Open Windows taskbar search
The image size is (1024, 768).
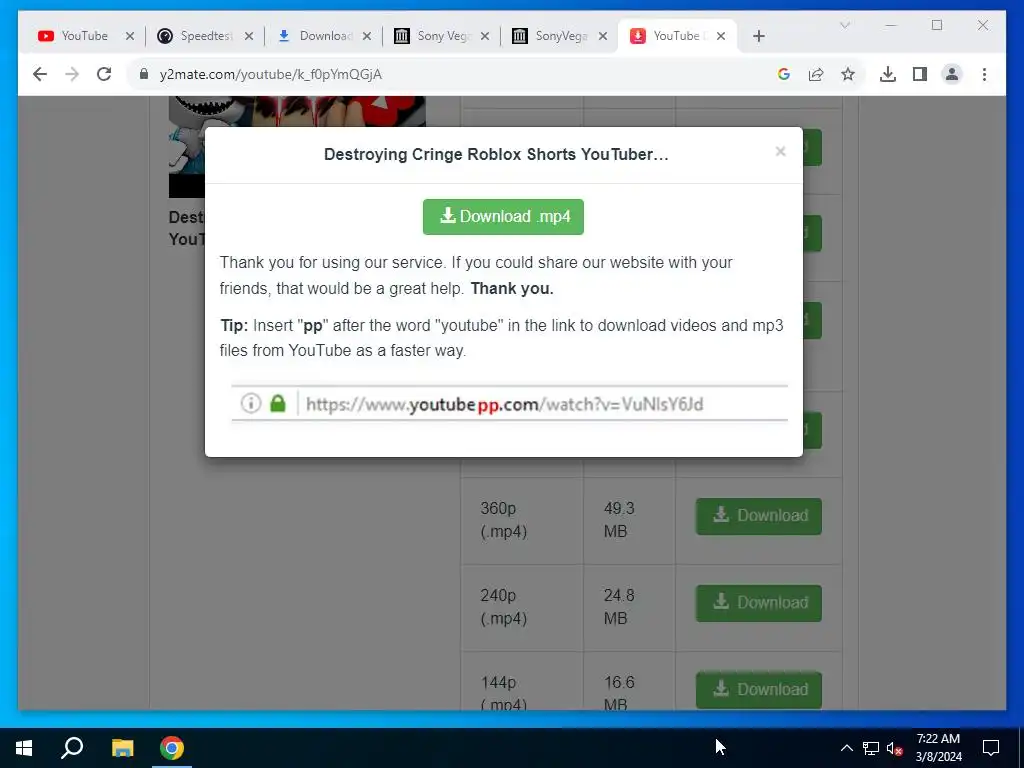(x=72, y=748)
